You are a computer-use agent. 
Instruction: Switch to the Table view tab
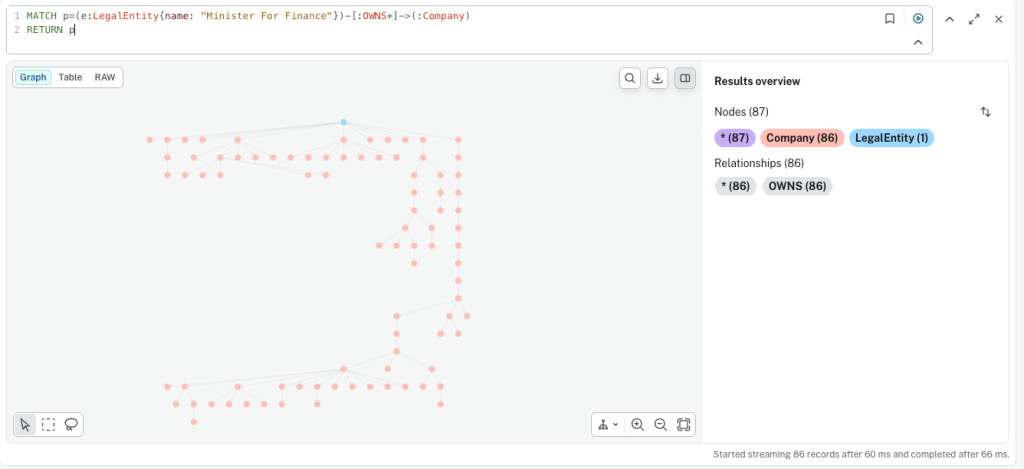pos(70,77)
